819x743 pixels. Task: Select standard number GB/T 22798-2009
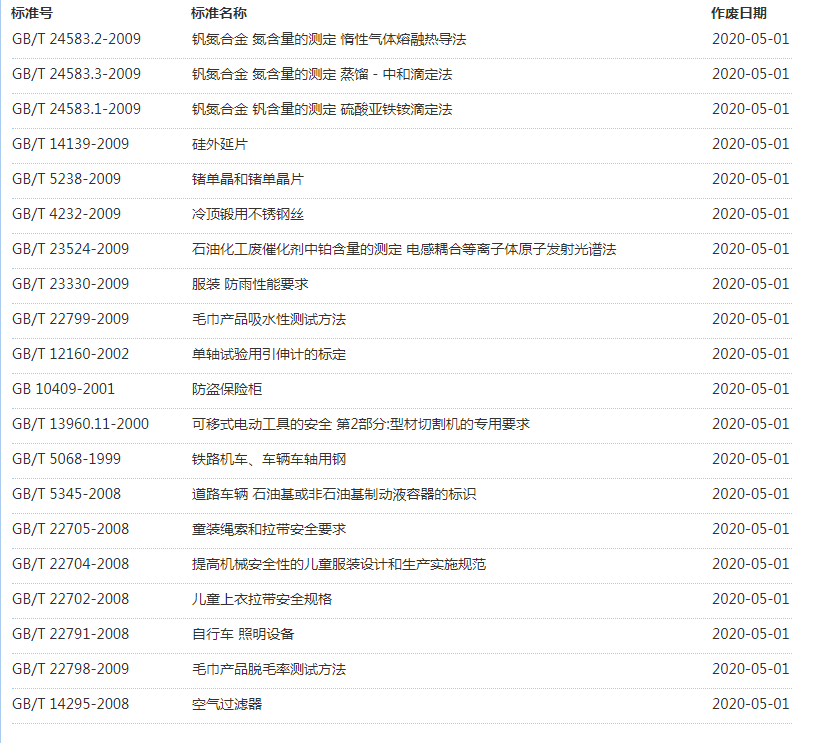pyautogui.click(x=70, y=669)
